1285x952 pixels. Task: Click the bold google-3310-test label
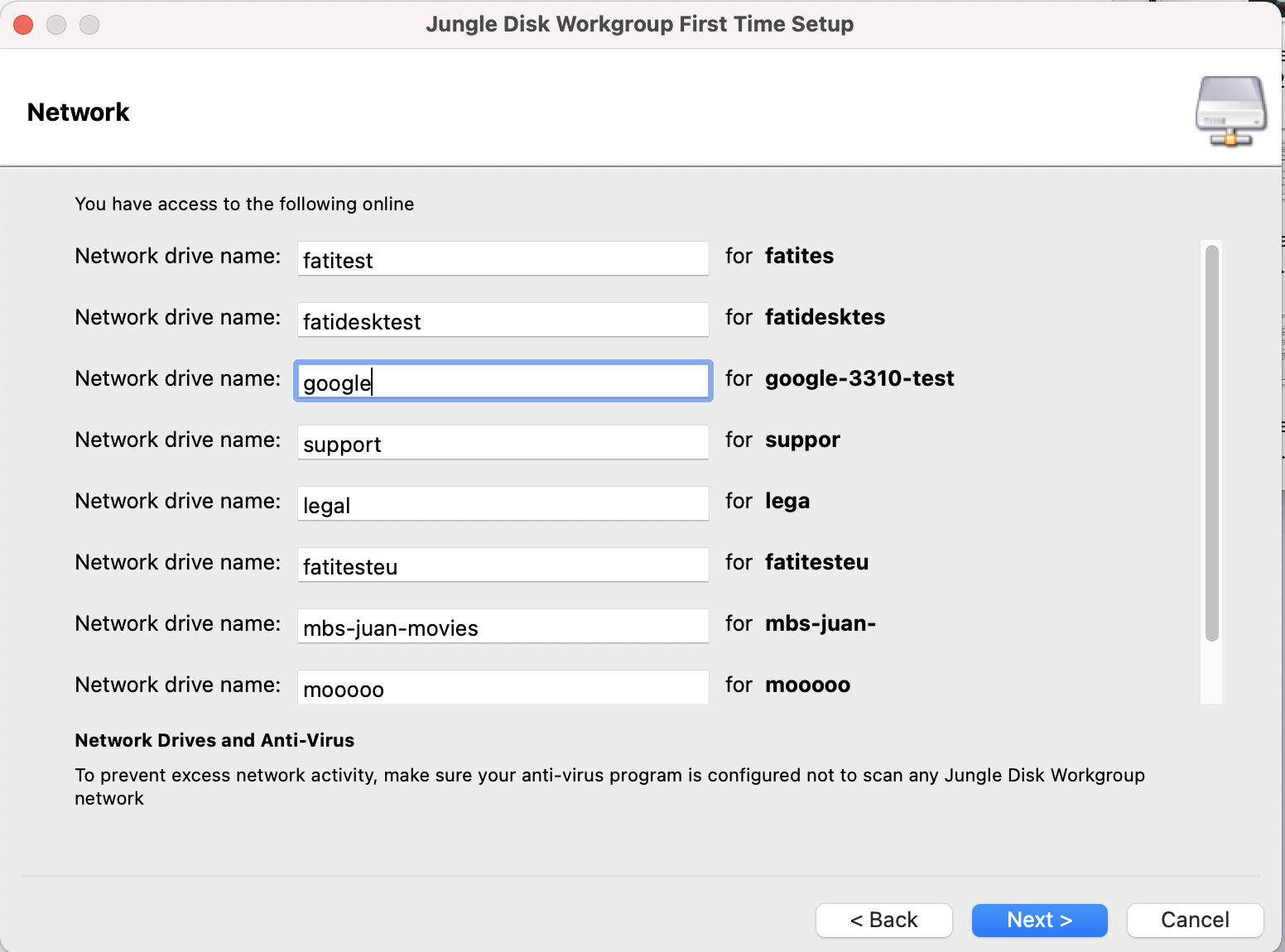(859, 378)
